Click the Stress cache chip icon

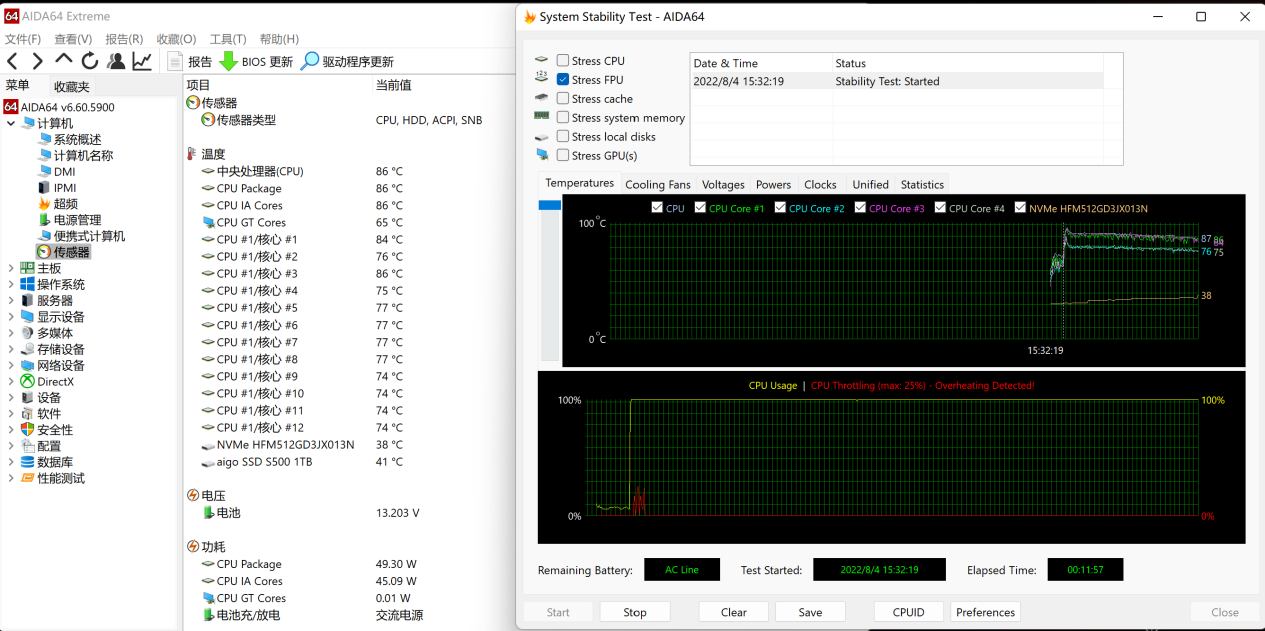541,98
